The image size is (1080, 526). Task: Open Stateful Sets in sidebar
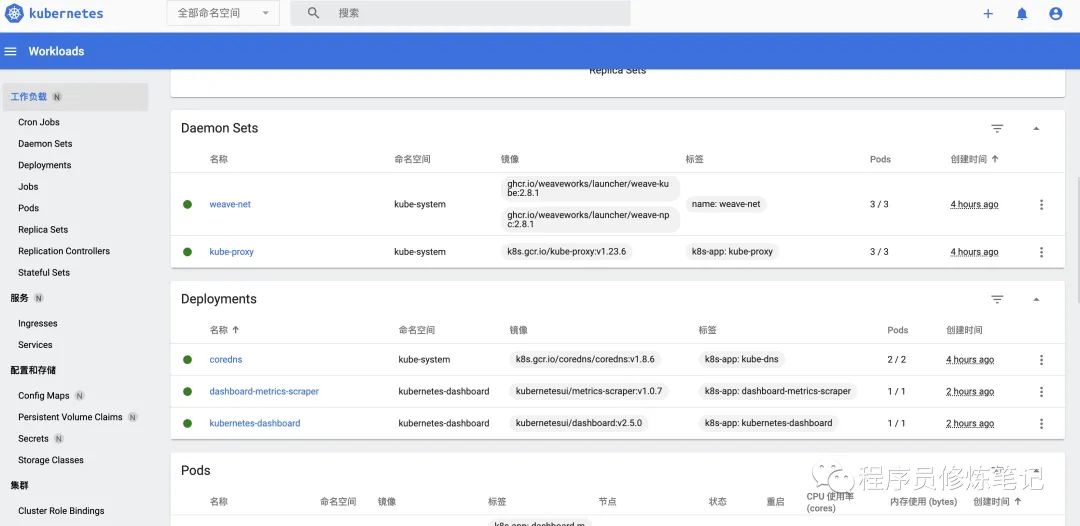[x=44, y=273]
